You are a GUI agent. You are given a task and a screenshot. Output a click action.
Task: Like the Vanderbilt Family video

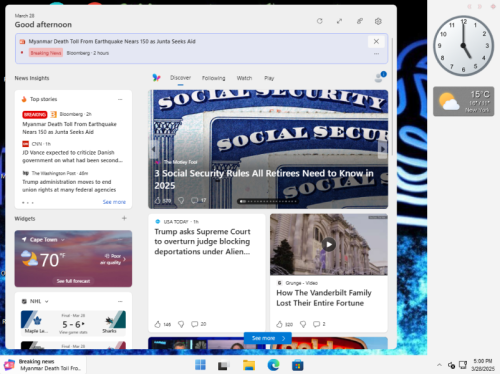[x=280, y=324]
